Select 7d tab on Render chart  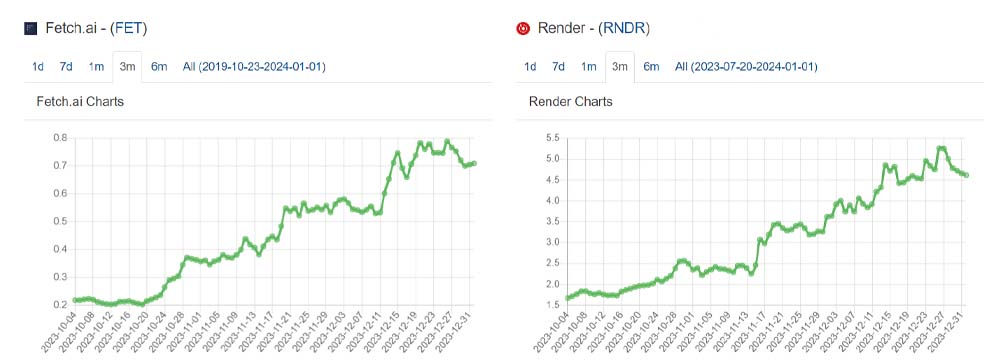coord(559,67)
